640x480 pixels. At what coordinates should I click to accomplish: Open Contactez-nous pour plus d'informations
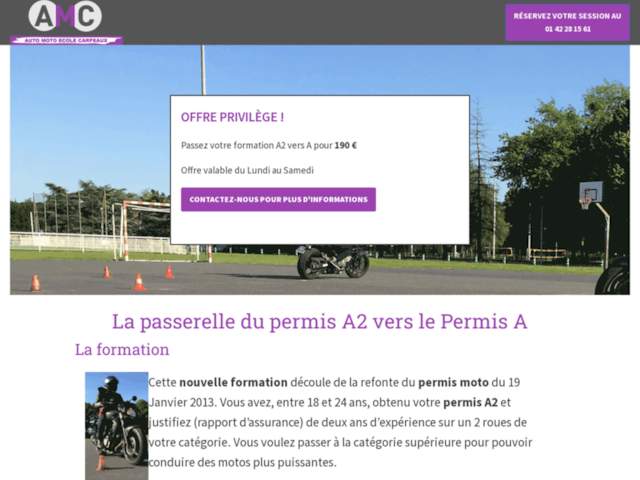click(278, 200)
